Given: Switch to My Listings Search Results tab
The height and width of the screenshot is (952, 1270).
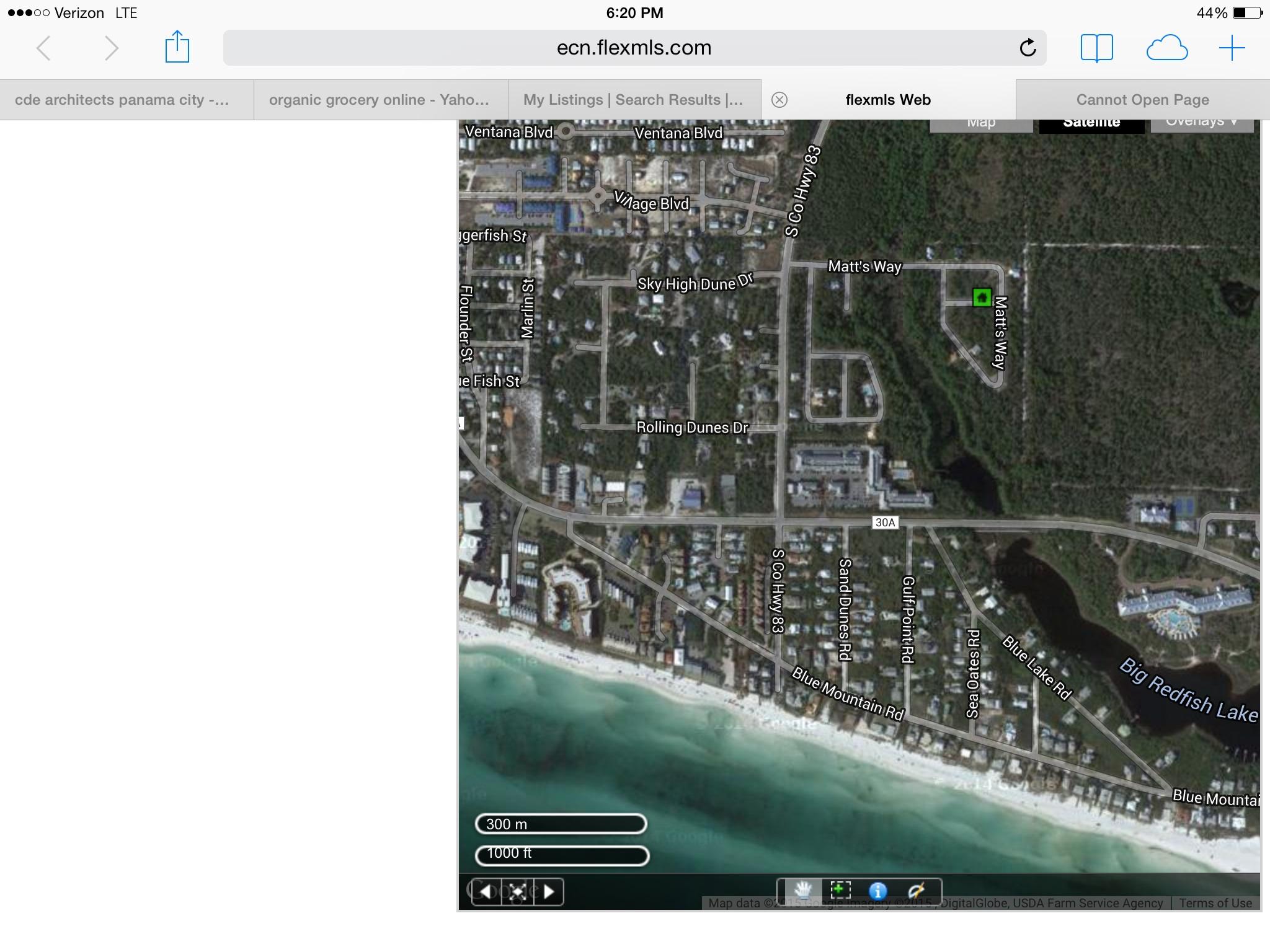Looking at the screenshot, I should point(634,100).
